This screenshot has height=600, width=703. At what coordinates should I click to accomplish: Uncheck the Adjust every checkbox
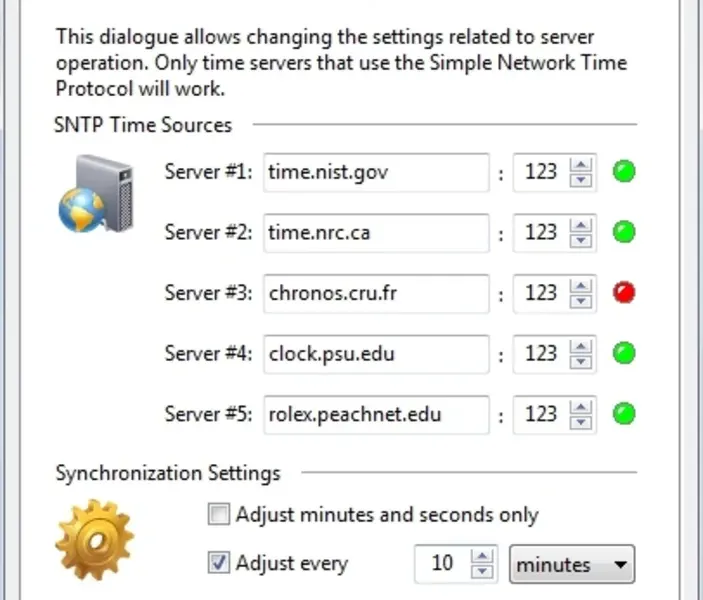(219, 563)
